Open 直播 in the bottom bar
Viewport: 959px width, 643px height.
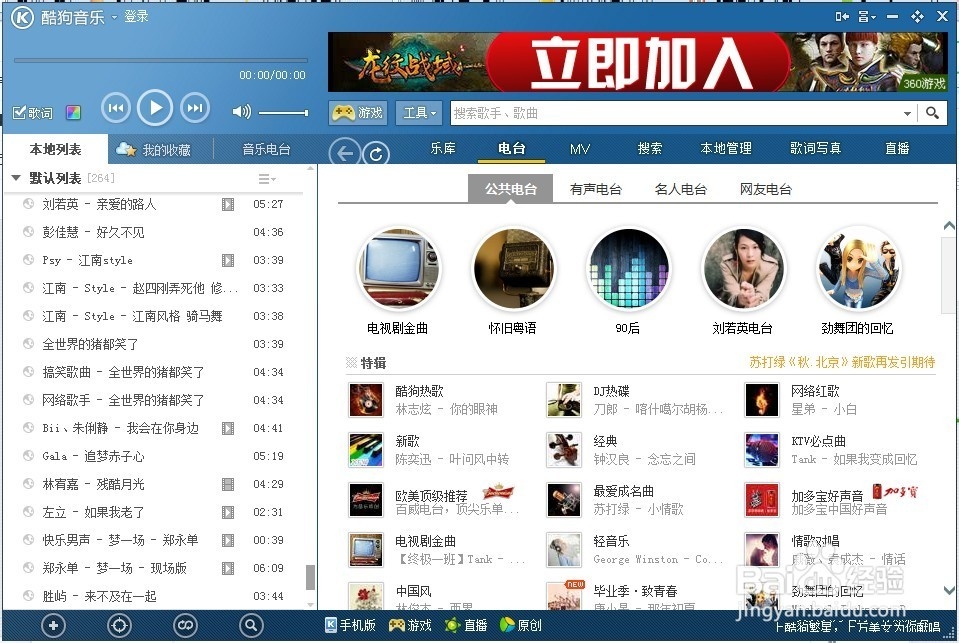click(467, 625)
